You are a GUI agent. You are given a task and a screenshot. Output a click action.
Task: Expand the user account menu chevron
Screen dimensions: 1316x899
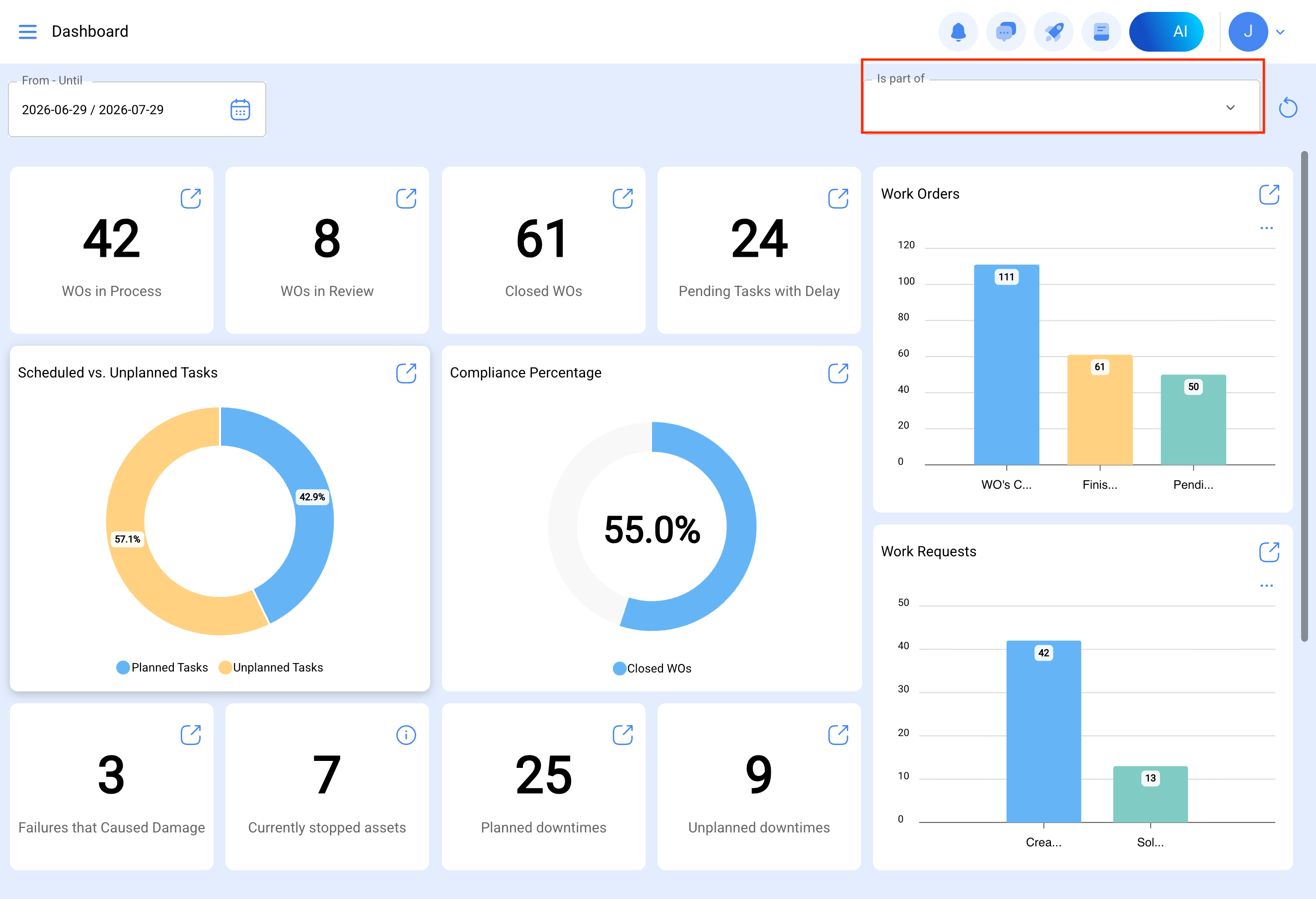pos(1280,32)
